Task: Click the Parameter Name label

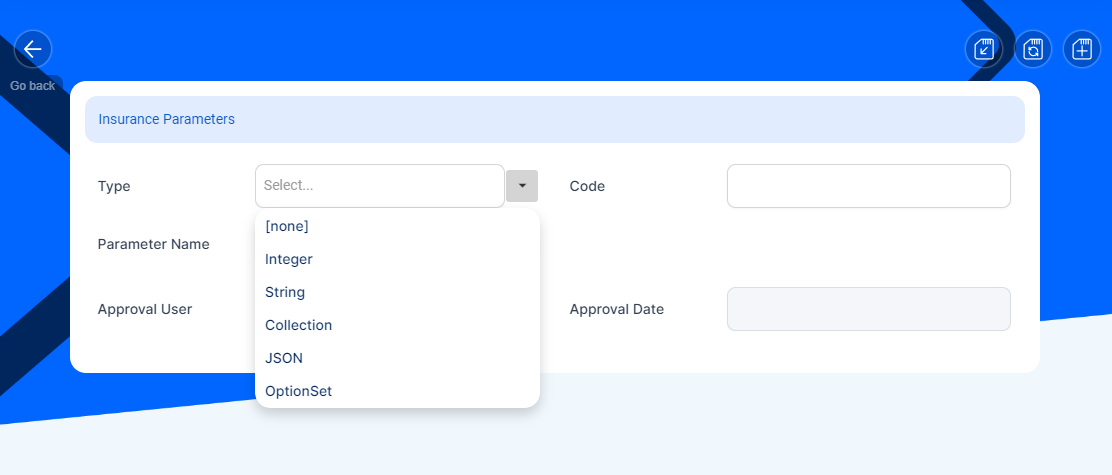Action: point(153,244)
